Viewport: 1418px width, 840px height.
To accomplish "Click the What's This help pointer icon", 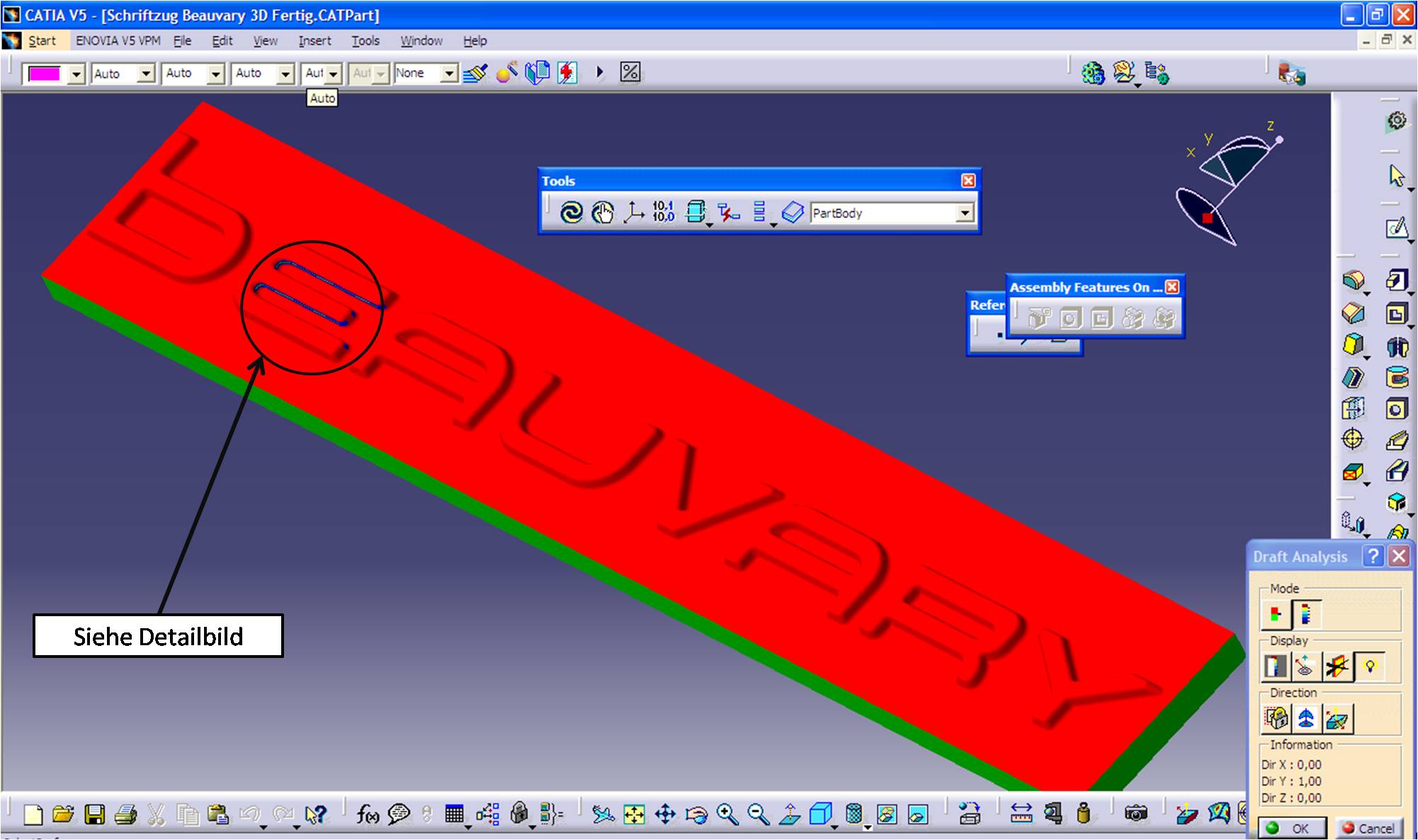I will (x=315, y=815).
